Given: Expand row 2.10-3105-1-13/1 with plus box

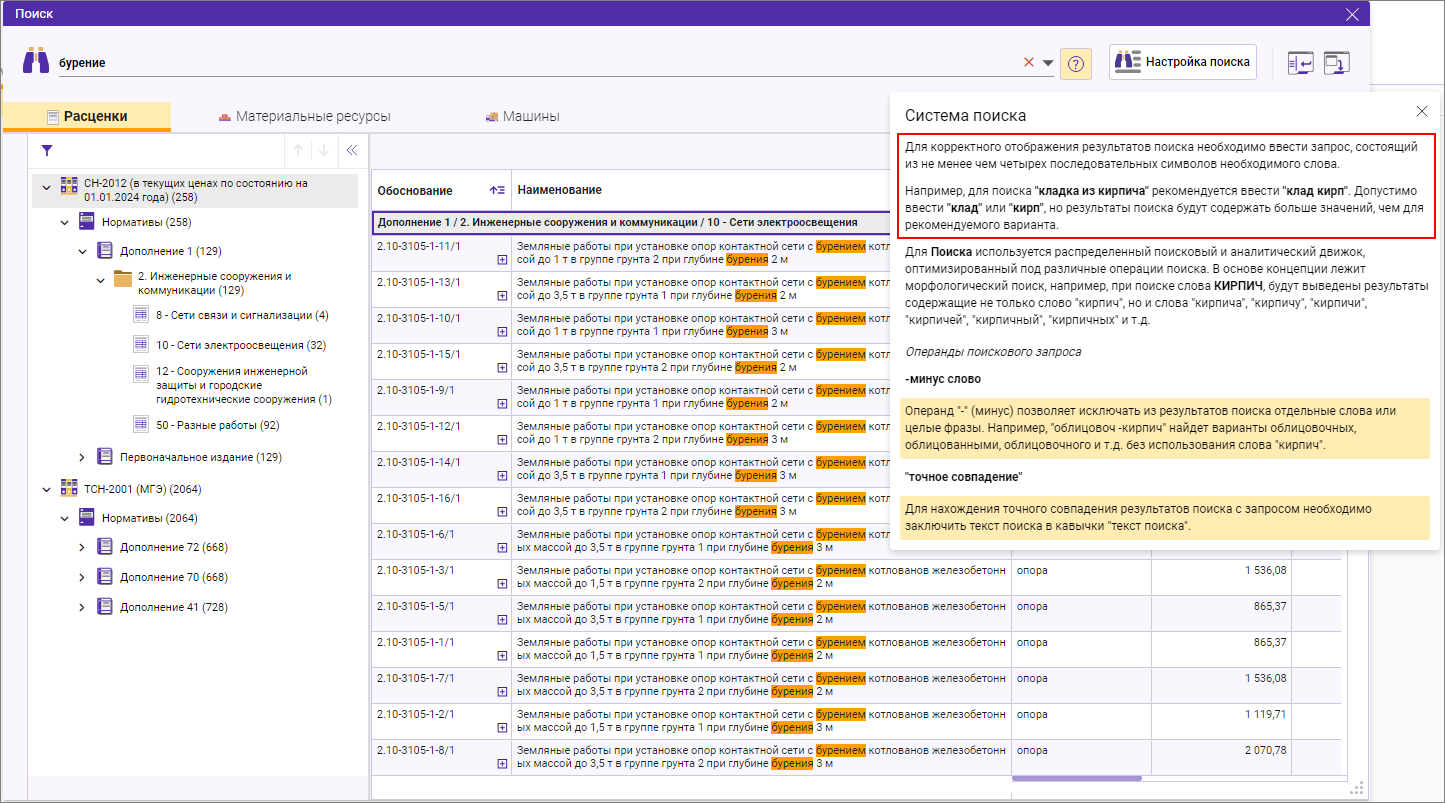Looking at the screenshot, I should [502, 296].
